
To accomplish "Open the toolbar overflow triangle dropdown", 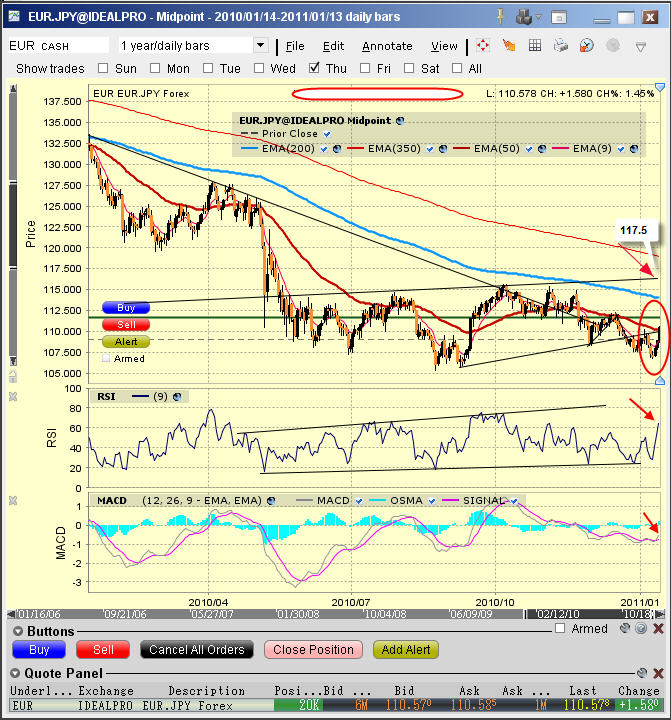I will tap(641, 46).
